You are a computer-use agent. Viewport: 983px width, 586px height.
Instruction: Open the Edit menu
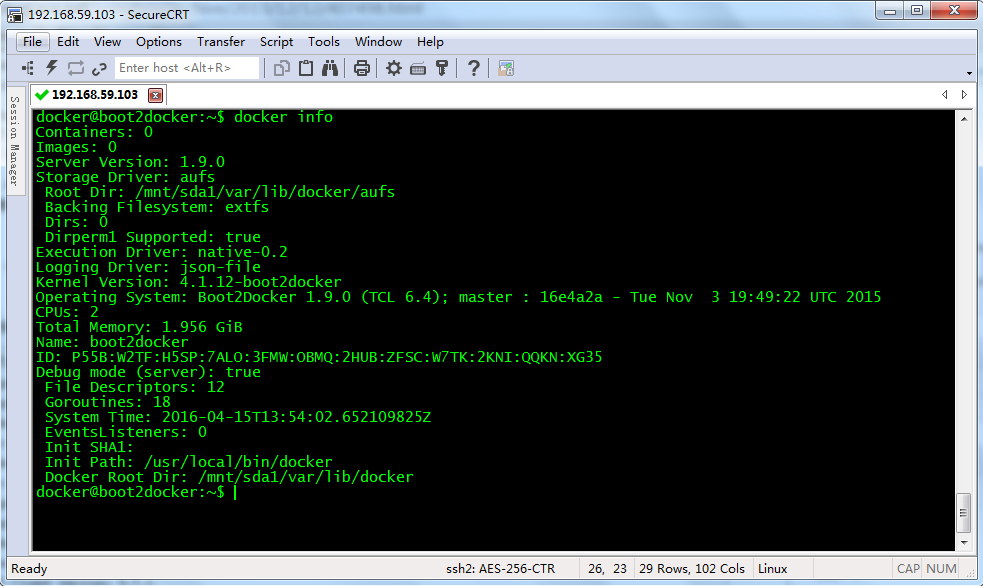[x=68, y=41]
